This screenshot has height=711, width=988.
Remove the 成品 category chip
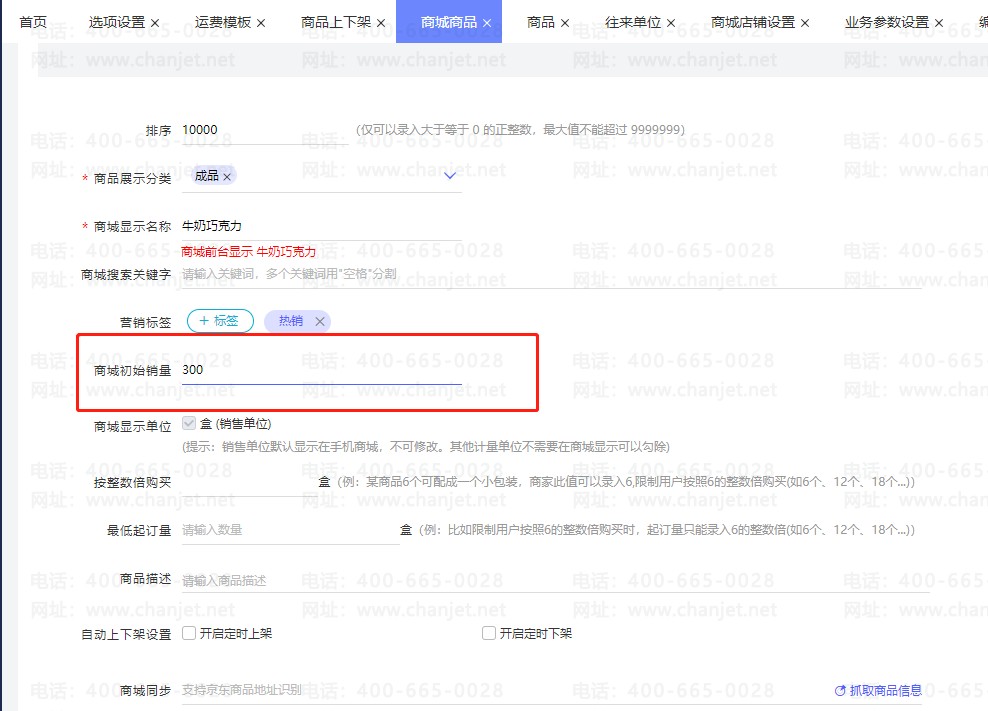point(227,176)
